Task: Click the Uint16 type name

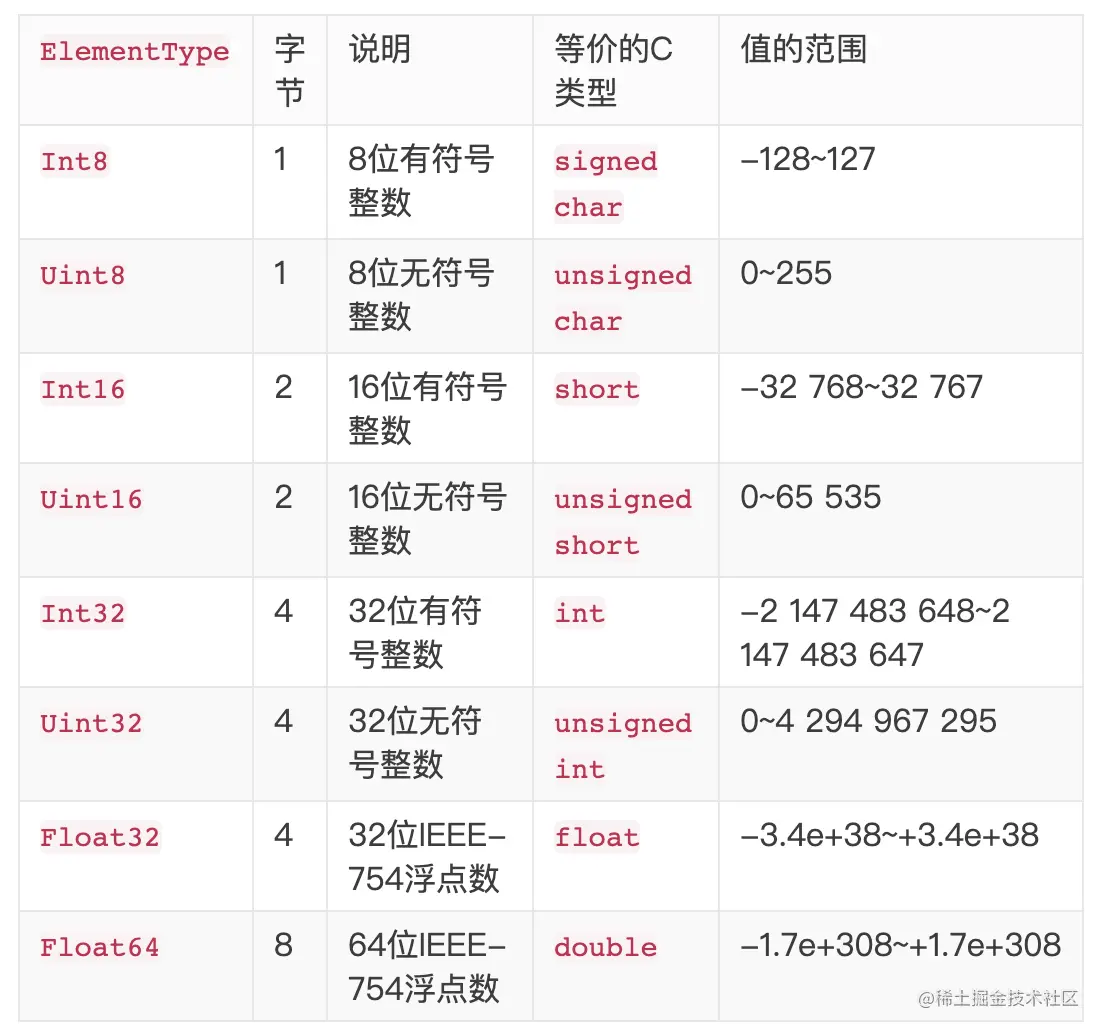Action: 91,499
